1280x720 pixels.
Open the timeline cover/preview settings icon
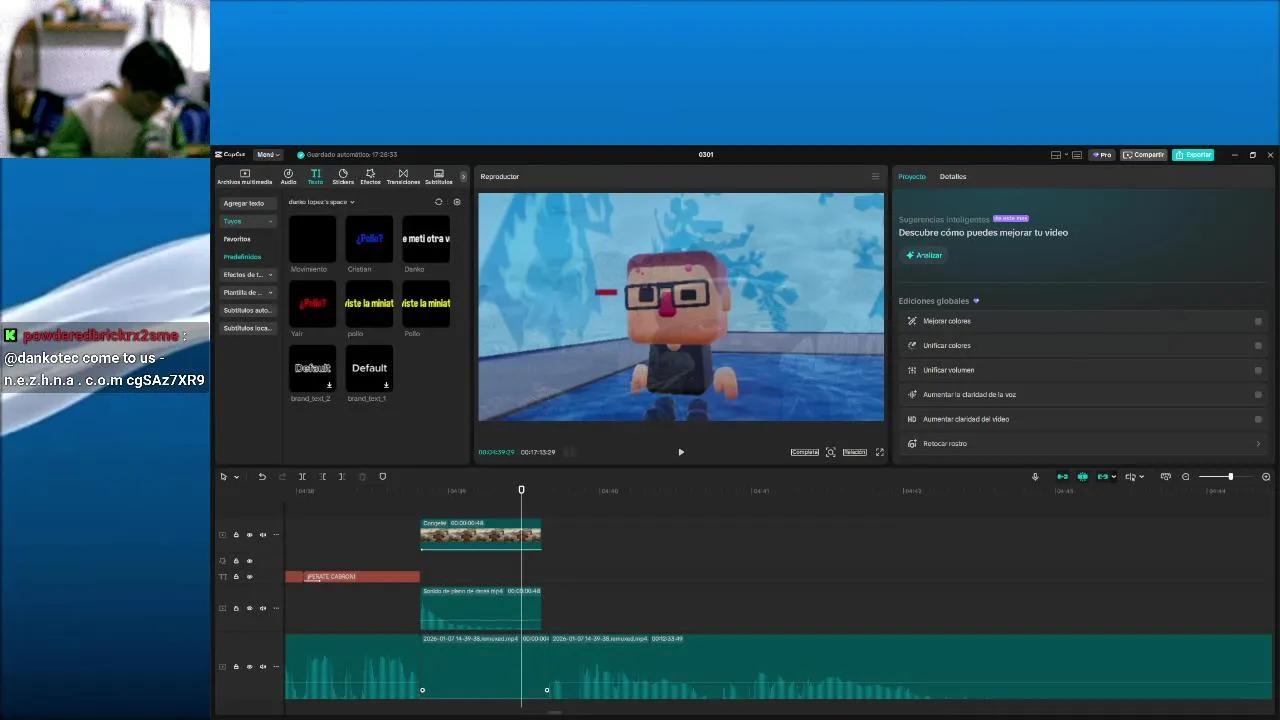pos(1165,477)
